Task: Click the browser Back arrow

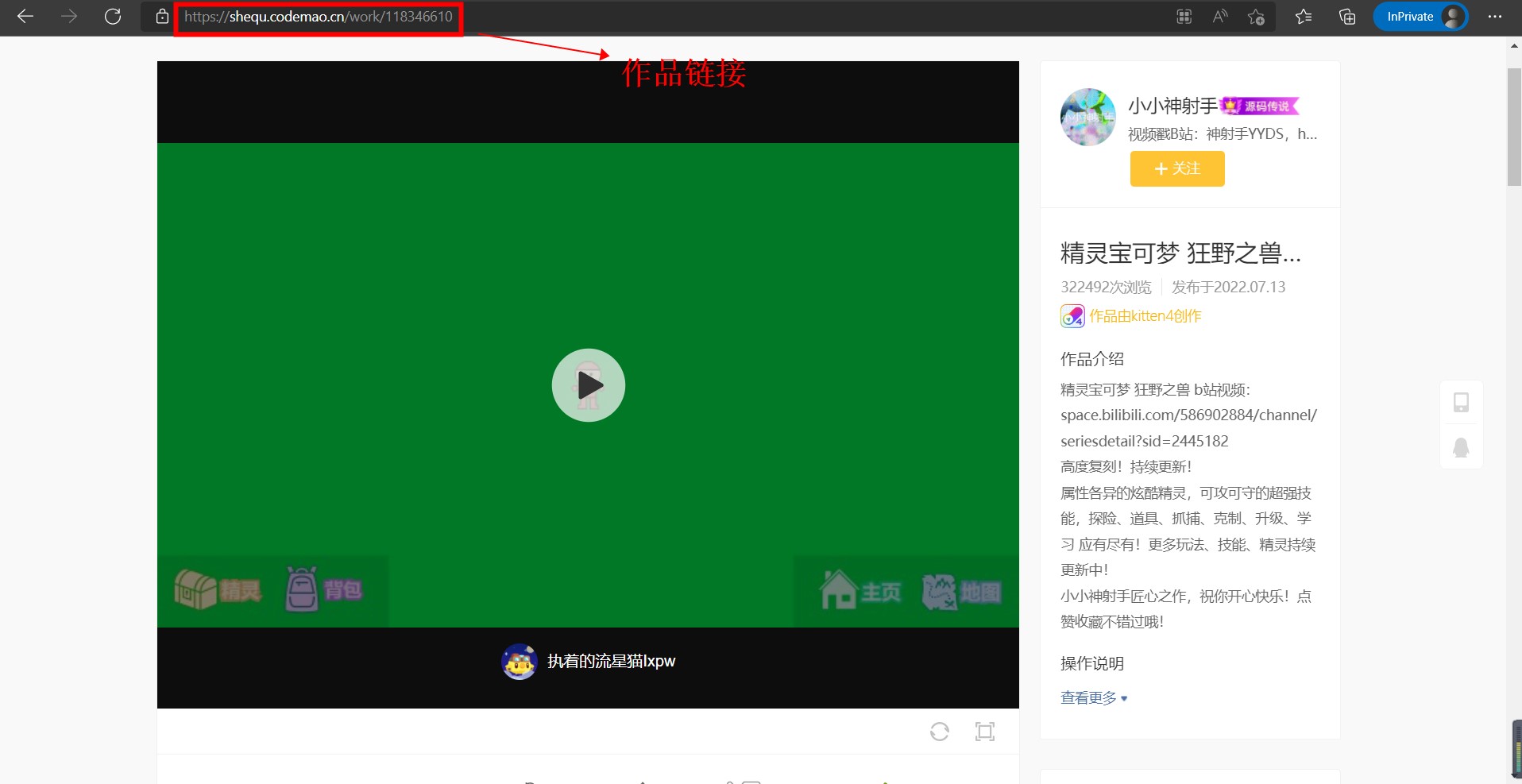Action: click(x=25, y=16)
